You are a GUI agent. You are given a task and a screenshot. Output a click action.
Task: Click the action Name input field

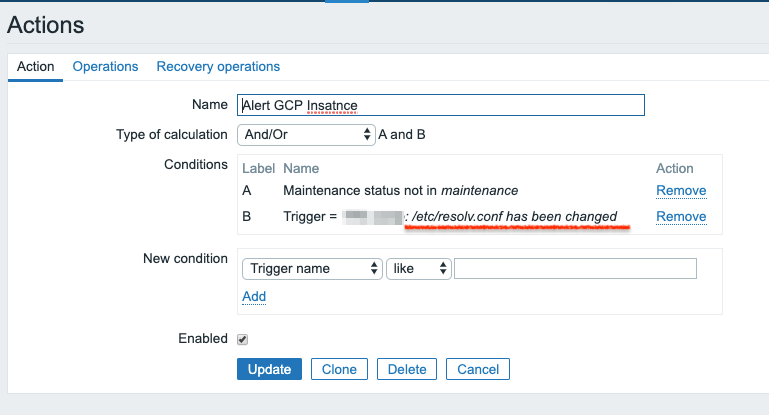[441, 105]
